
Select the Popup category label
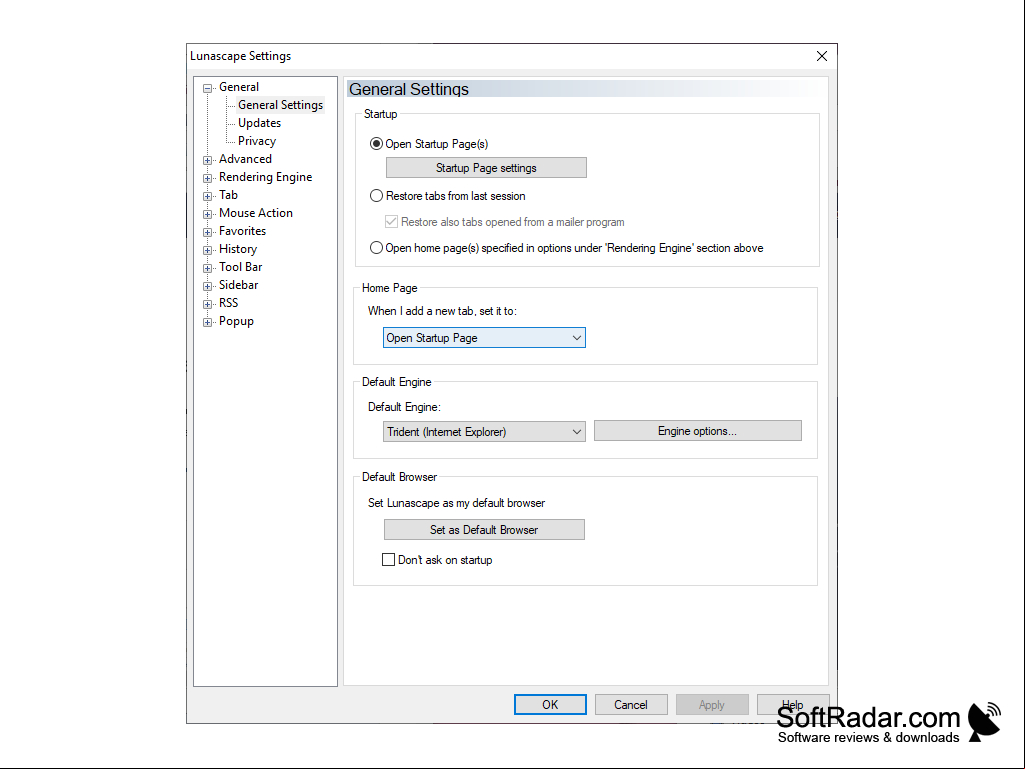tap(236, 321)
